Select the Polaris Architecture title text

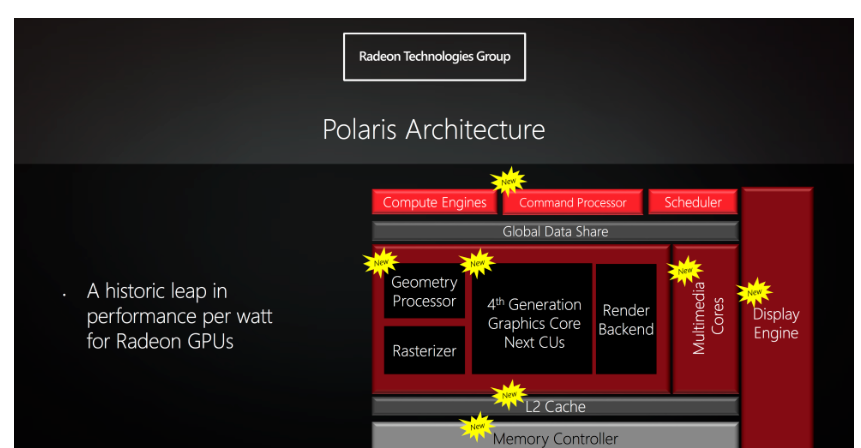434,130
